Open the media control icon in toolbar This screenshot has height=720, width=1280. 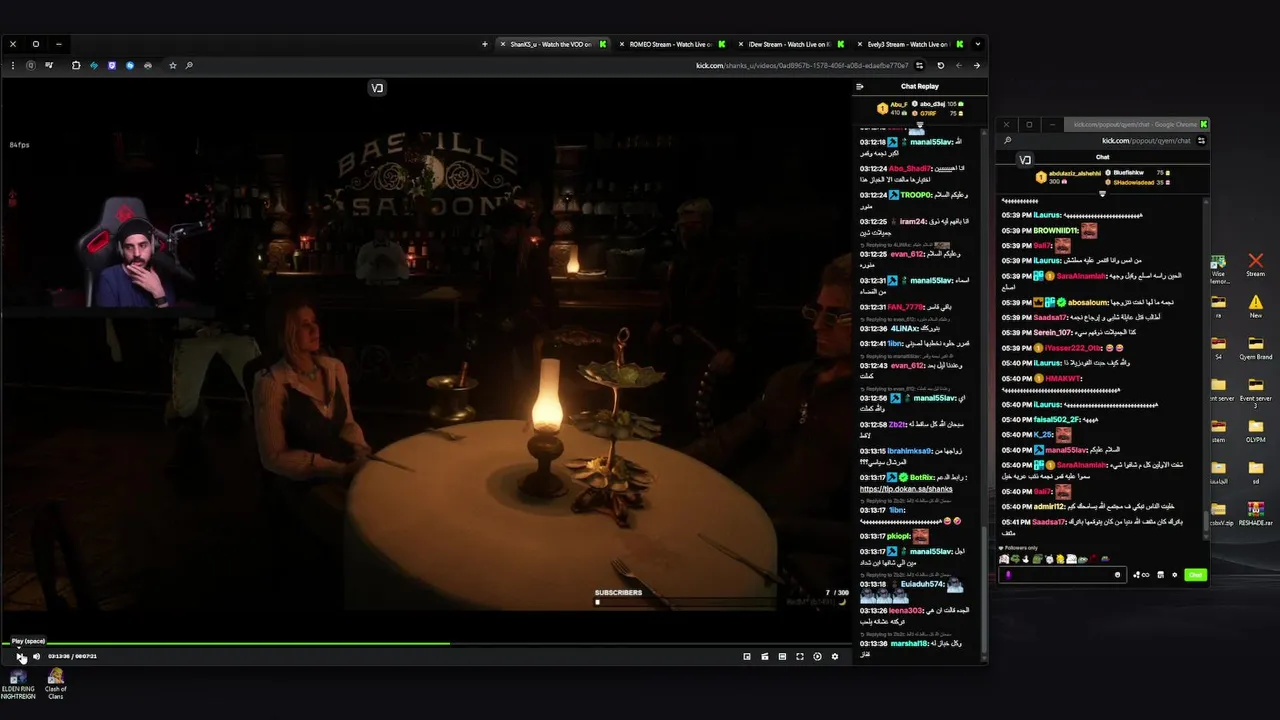pyautogui.click(x=49, y=65)
